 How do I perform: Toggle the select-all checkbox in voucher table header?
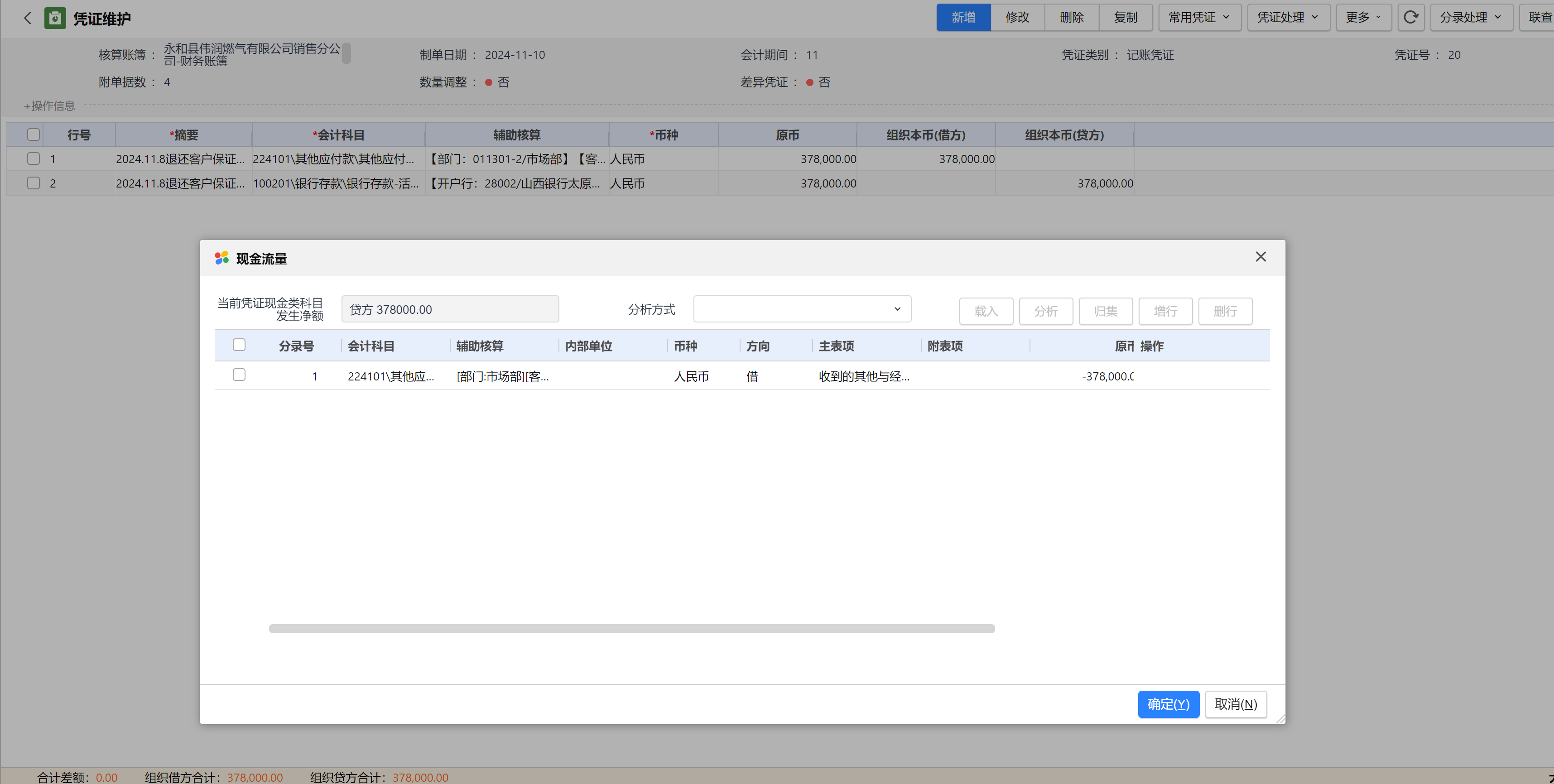(x=33, y=135)
